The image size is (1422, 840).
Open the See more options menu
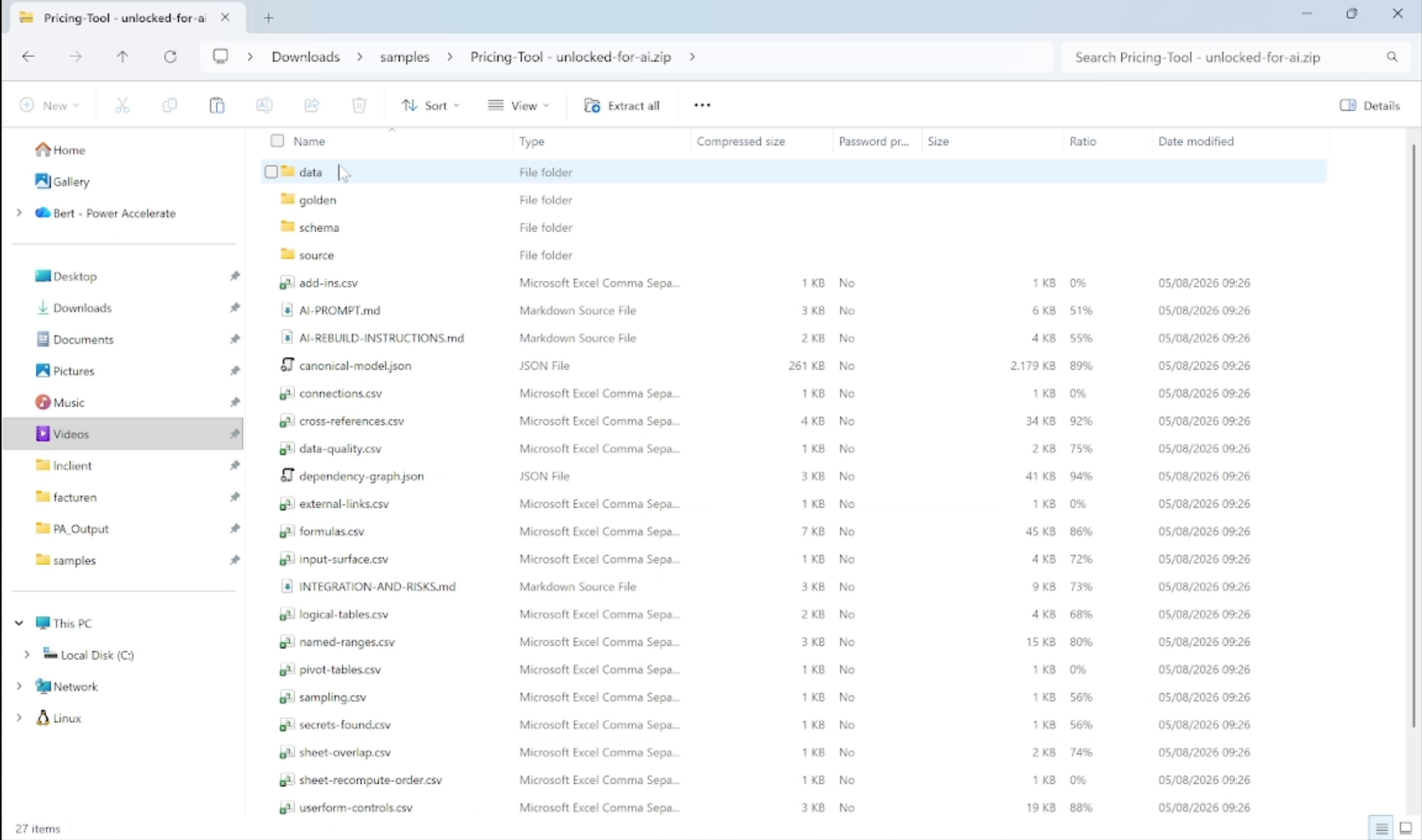pos(702,105)
